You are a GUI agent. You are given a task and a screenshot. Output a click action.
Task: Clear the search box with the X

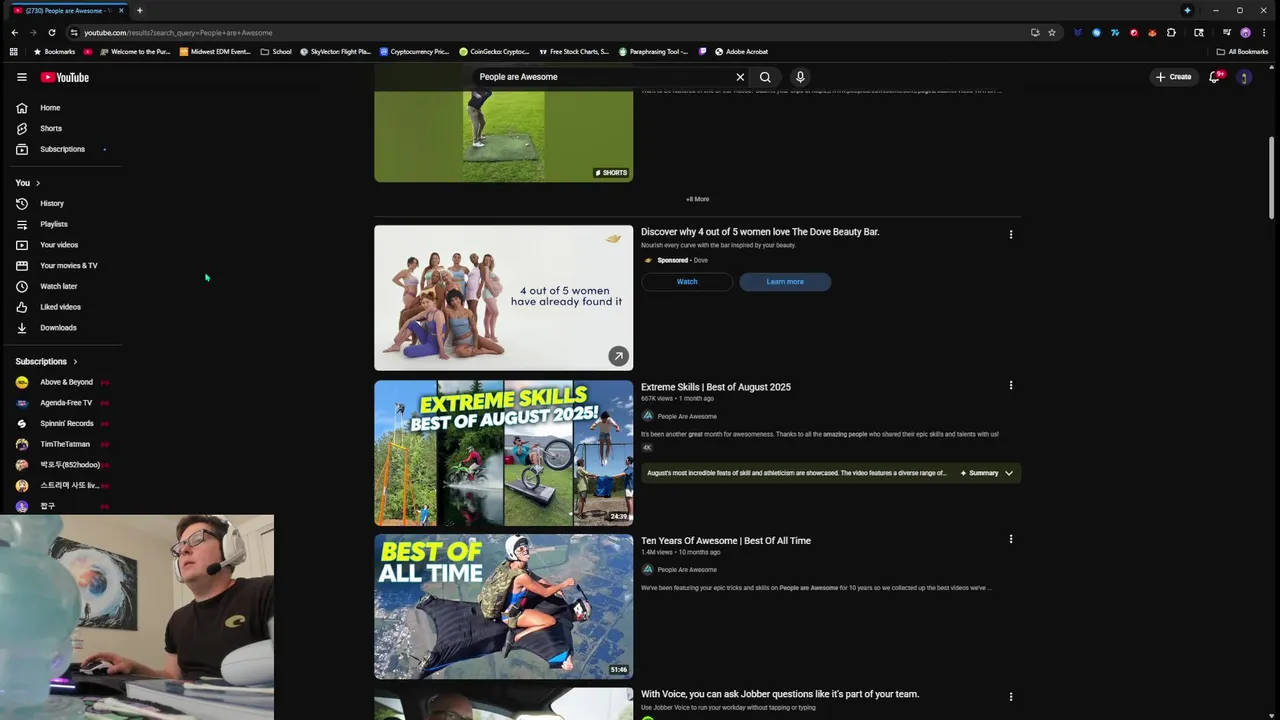click(740, 77)
